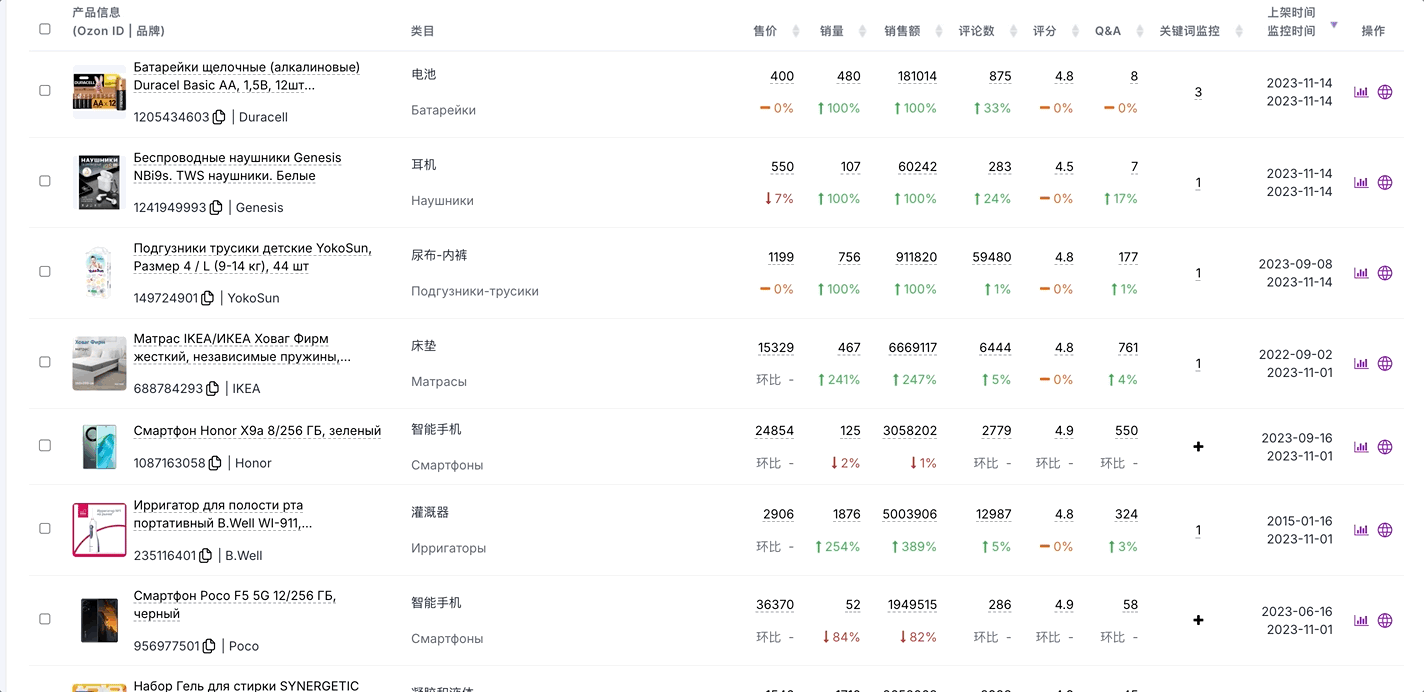Open chart icon for Poco F5 row

(x=1361, y=620)
